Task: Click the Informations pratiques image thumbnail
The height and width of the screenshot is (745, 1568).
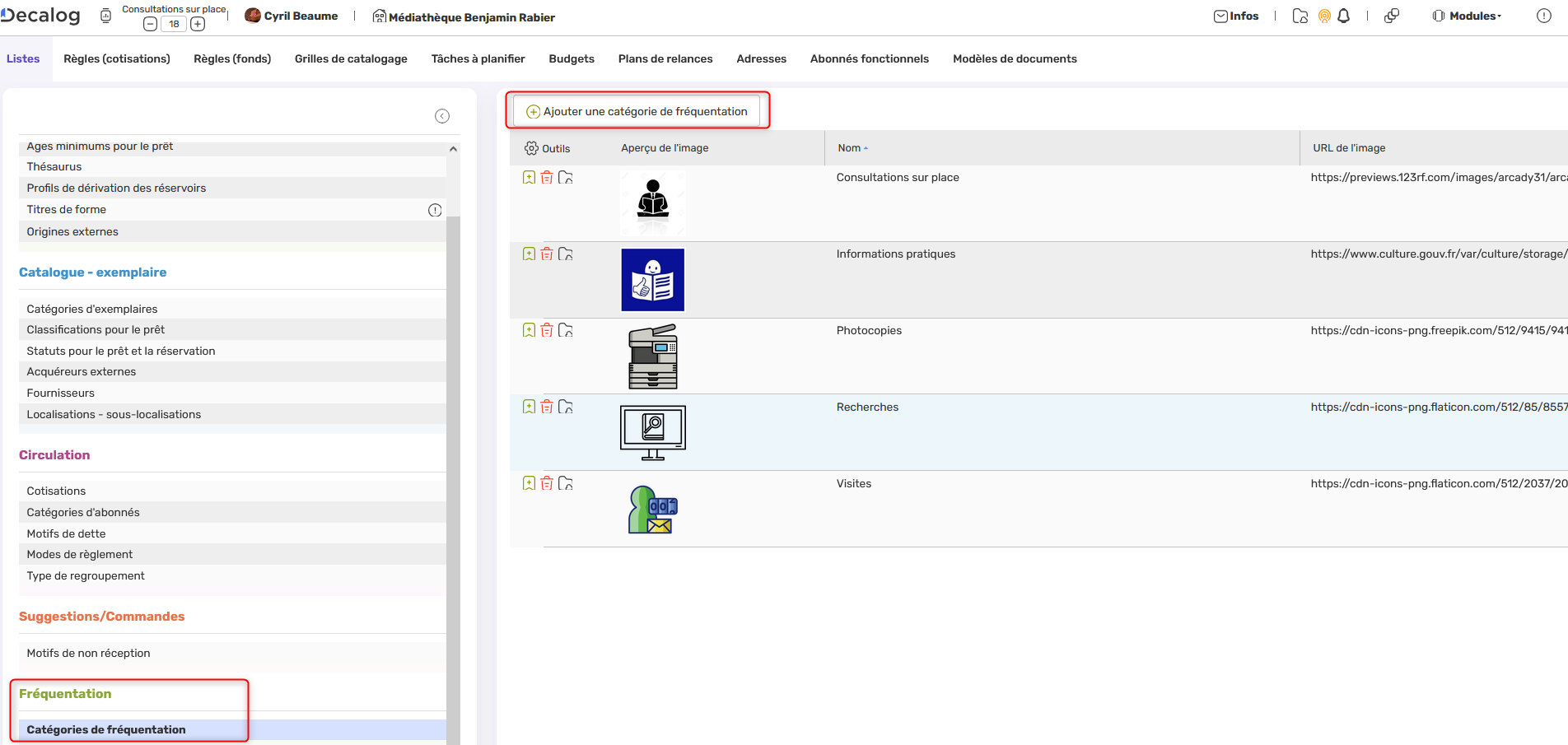Action: pos(652,280)
